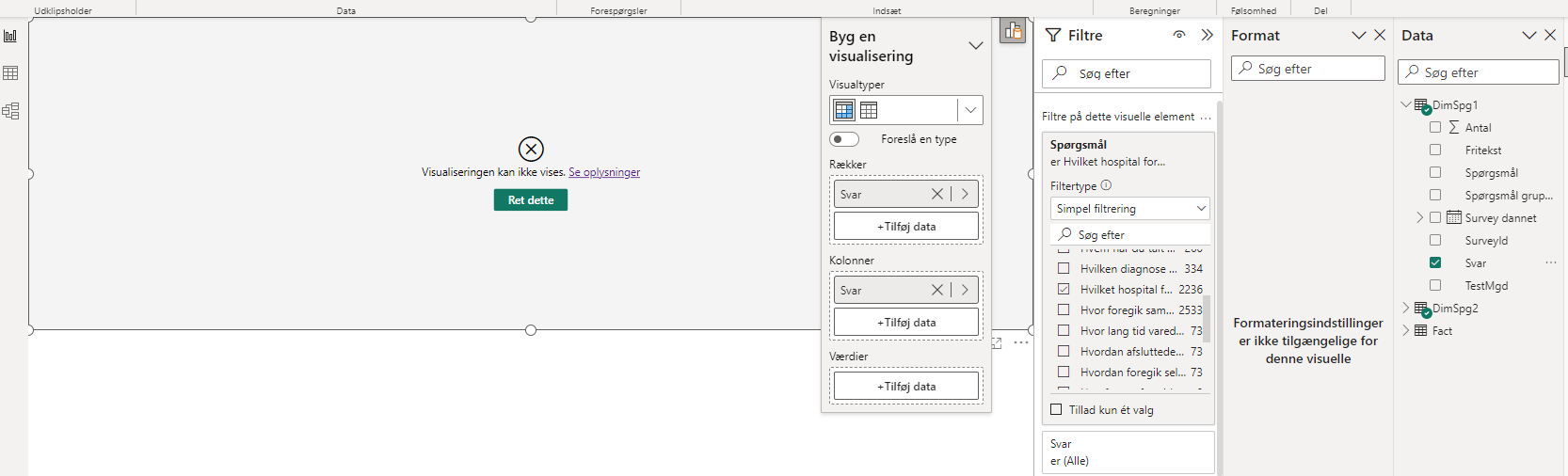The width and height of the screenshot is (1568, 476).
Task: Expand the Survey dannet hierarchy
Action: (1420, 217)
